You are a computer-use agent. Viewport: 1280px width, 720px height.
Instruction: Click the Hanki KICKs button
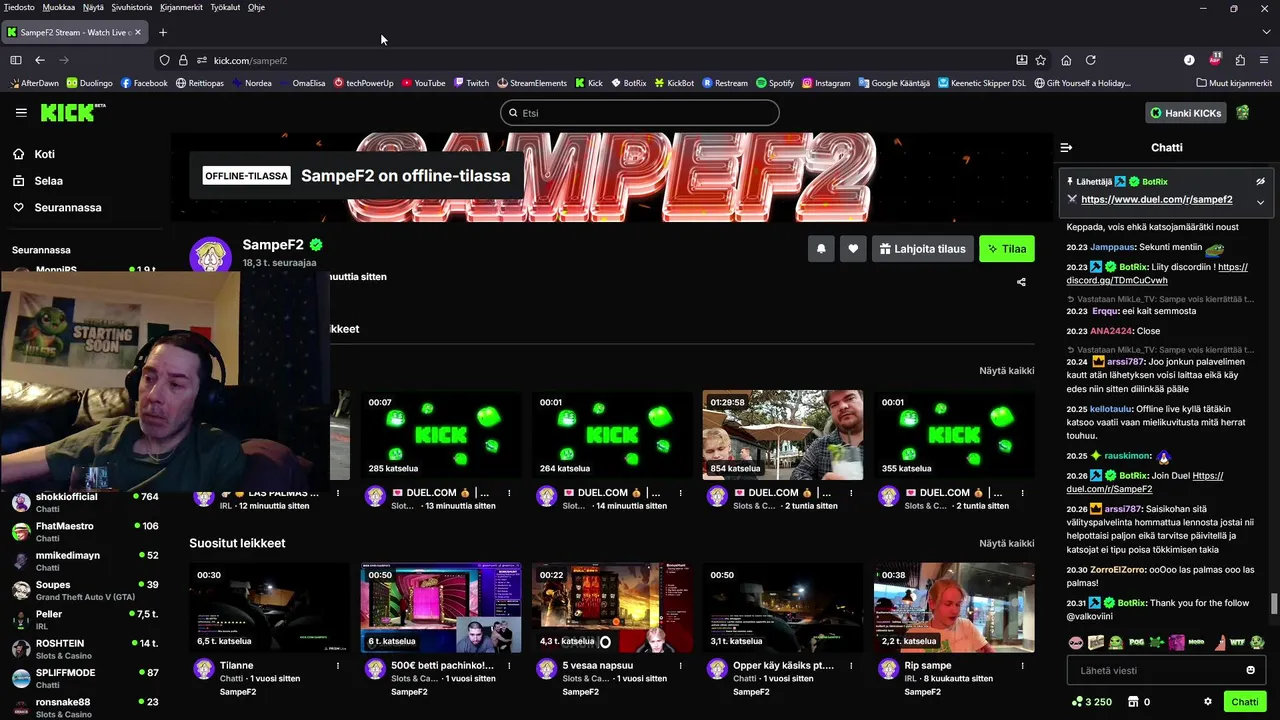tap(1186, 113)
